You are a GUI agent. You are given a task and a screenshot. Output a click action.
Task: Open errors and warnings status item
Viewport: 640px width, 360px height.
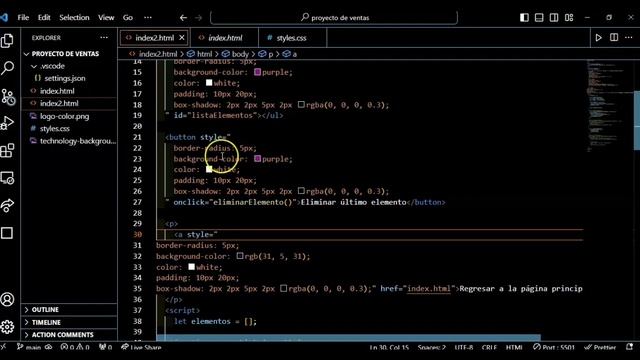[75, 347]
